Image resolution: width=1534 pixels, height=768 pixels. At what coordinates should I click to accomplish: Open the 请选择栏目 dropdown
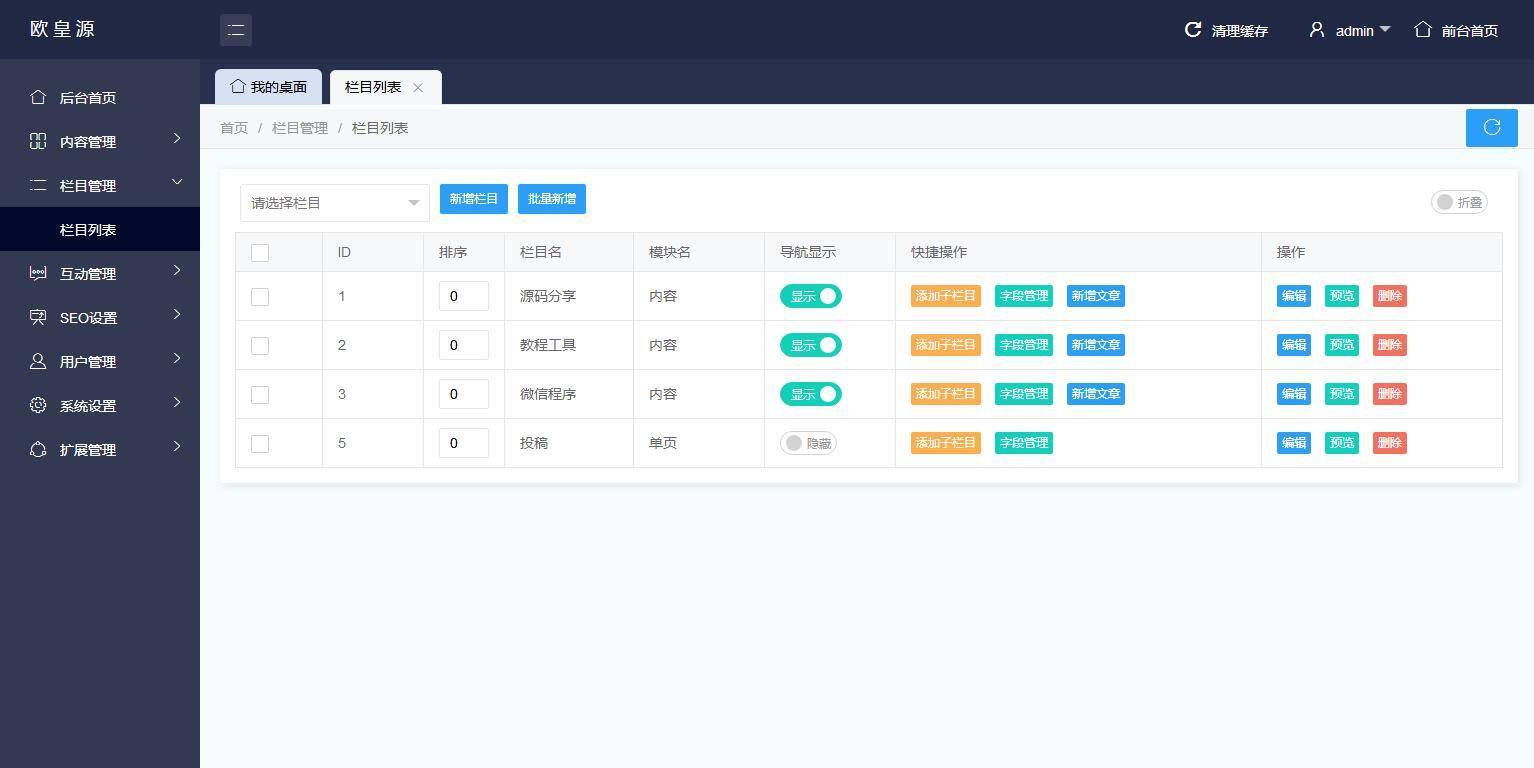334,202
